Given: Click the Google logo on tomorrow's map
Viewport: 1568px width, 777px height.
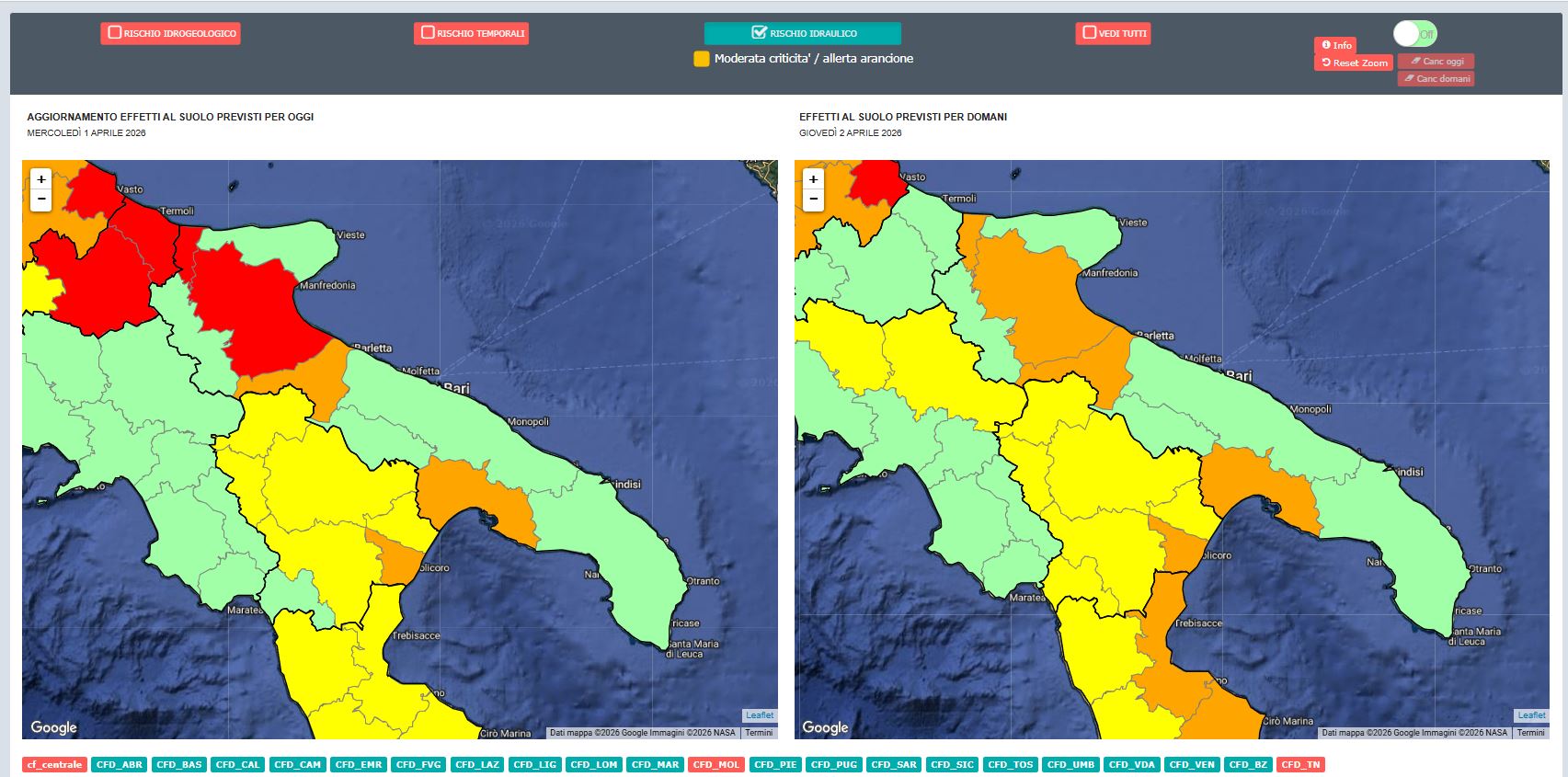Looking at the screenshot, I should pos(825,727).
